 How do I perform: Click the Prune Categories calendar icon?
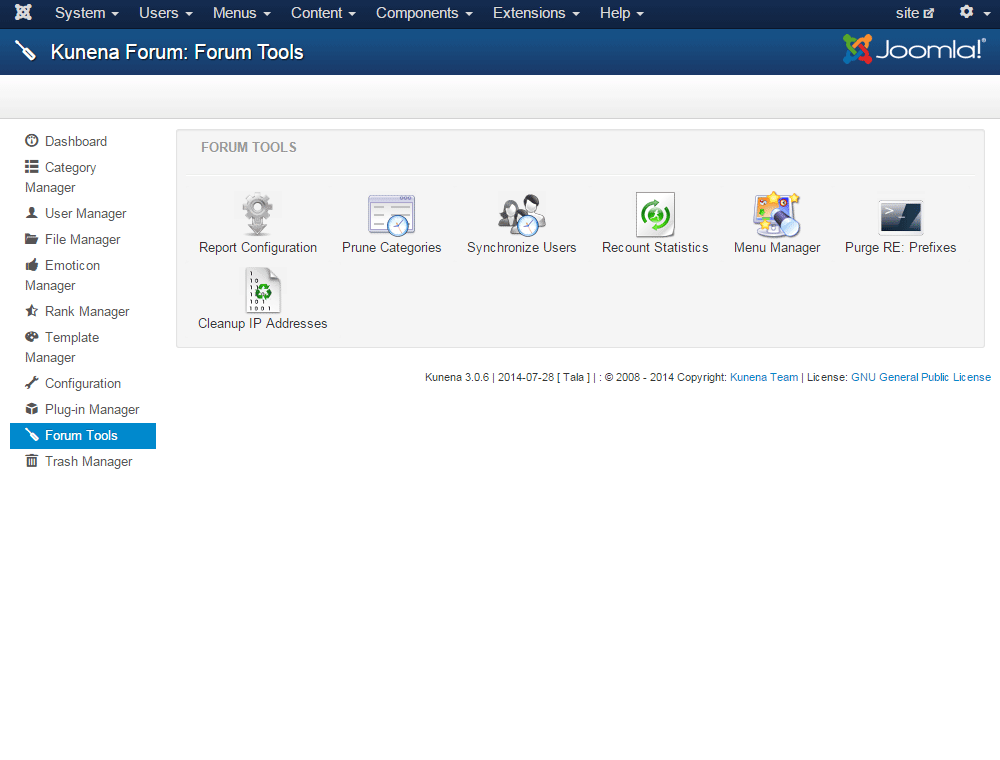coord(392,215)
